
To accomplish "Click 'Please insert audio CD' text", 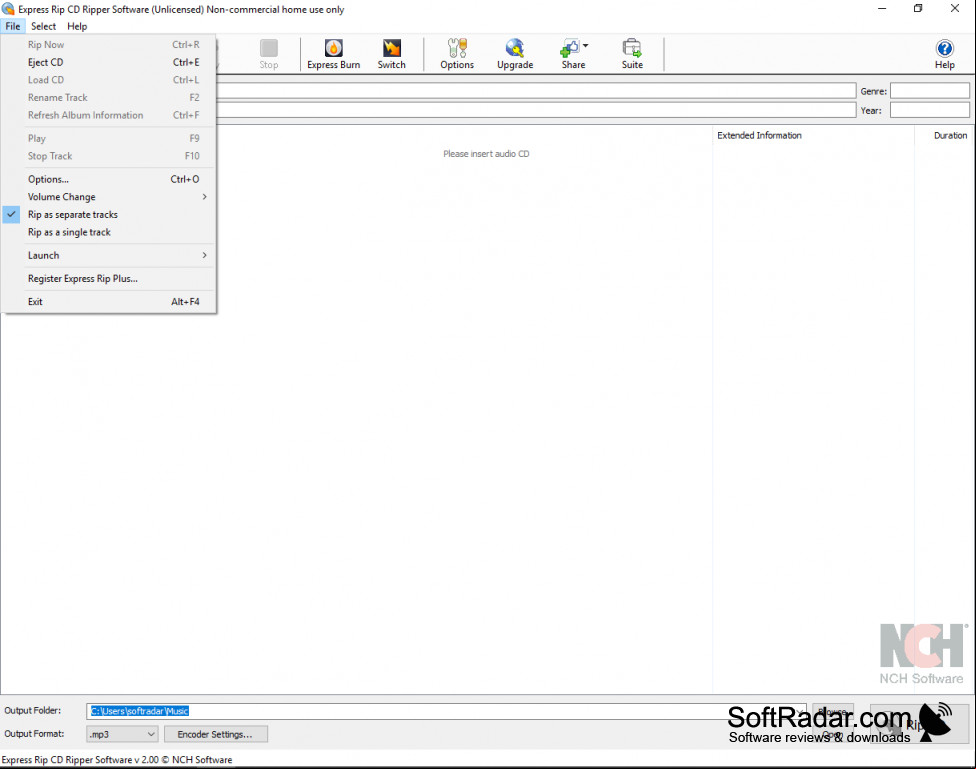I will point(486,154).
